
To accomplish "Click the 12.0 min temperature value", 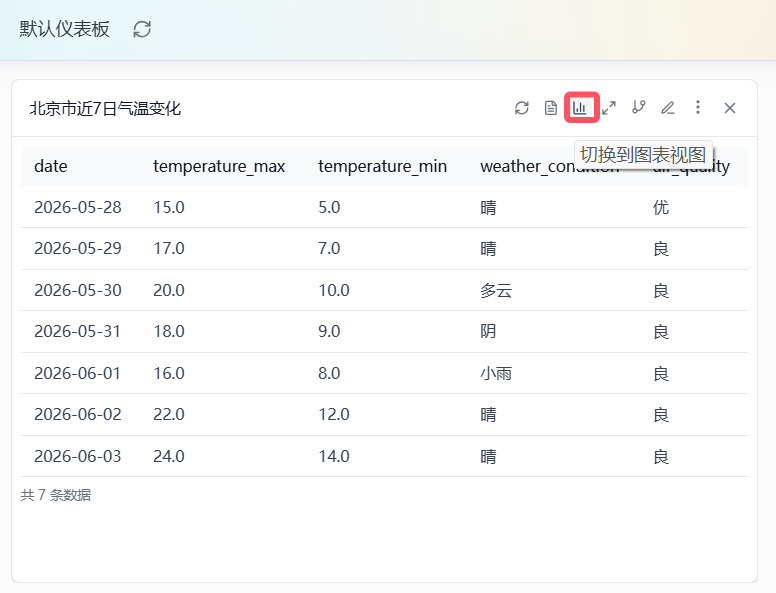I will point(334,414).
